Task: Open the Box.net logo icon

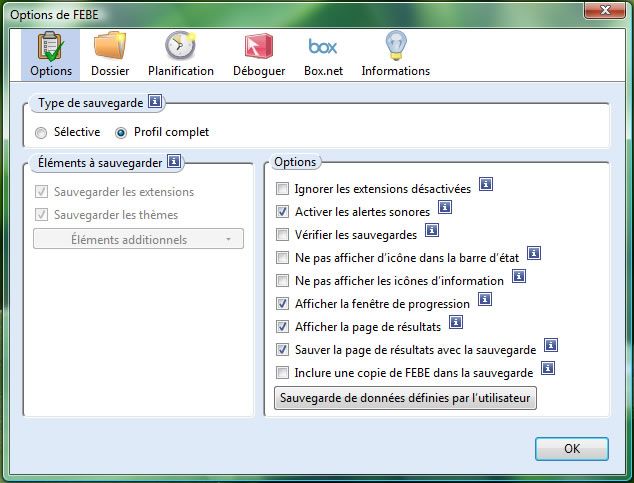Action: coord(323,46)
